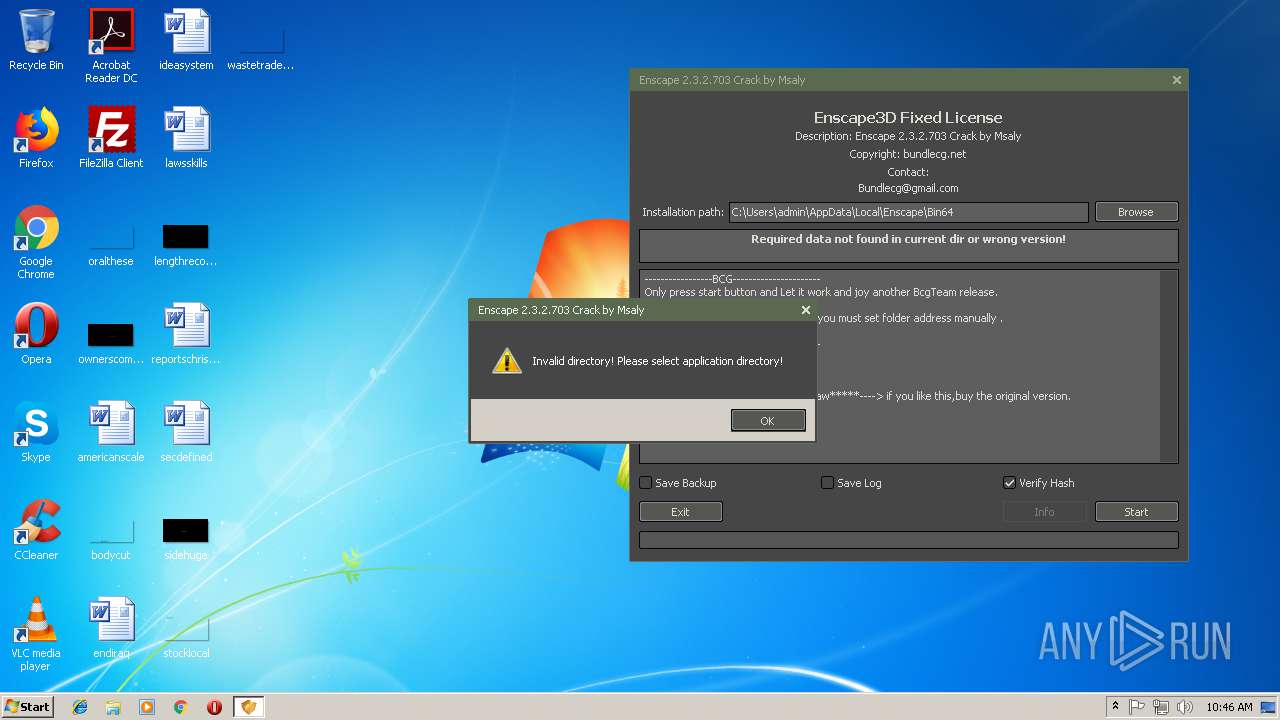Uncheck the Verify Hash checkbox
Screen dimensions: 1280x720
pos(1009,483)
